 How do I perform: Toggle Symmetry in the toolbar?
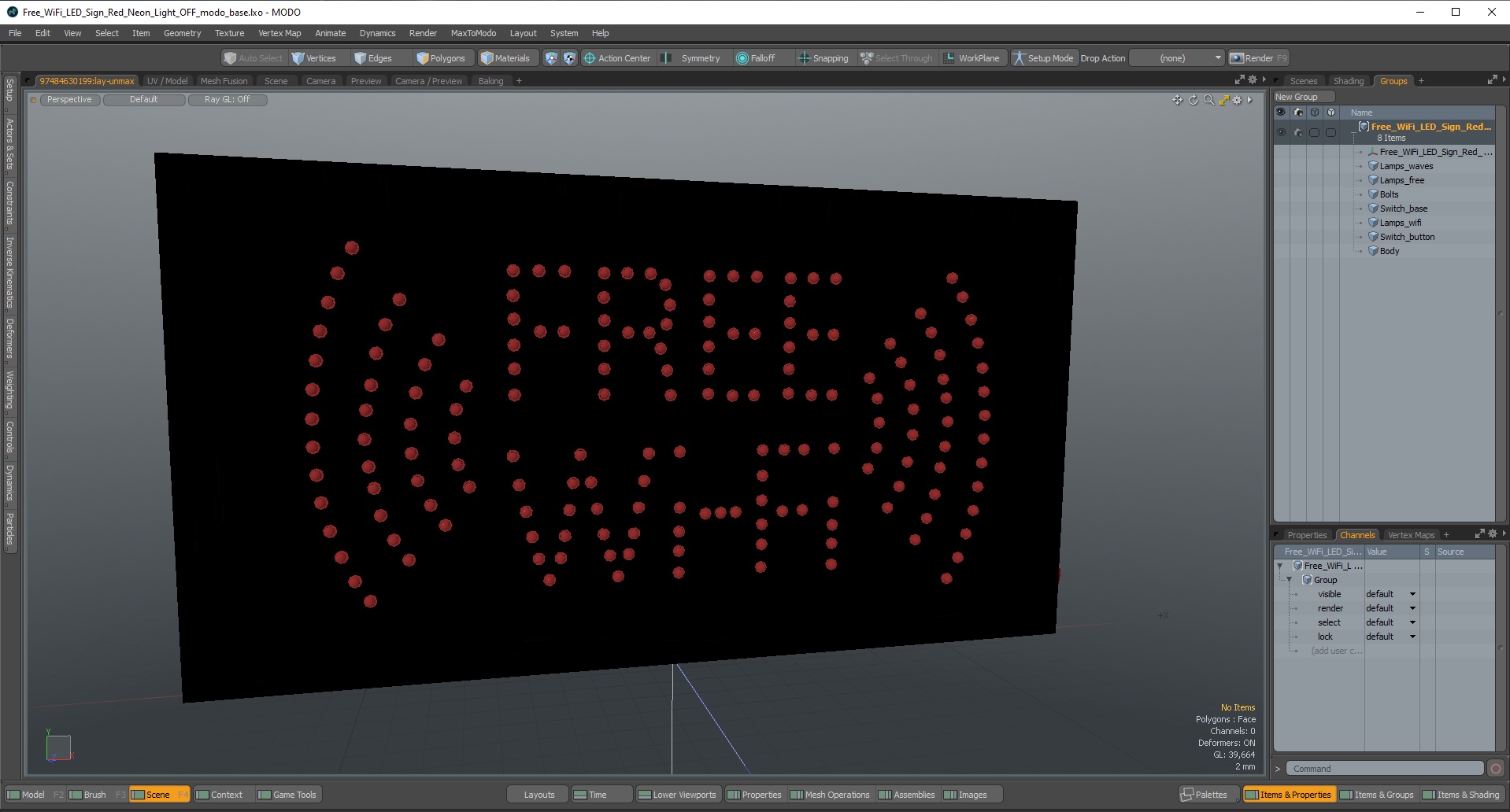[x=691, y=58]
